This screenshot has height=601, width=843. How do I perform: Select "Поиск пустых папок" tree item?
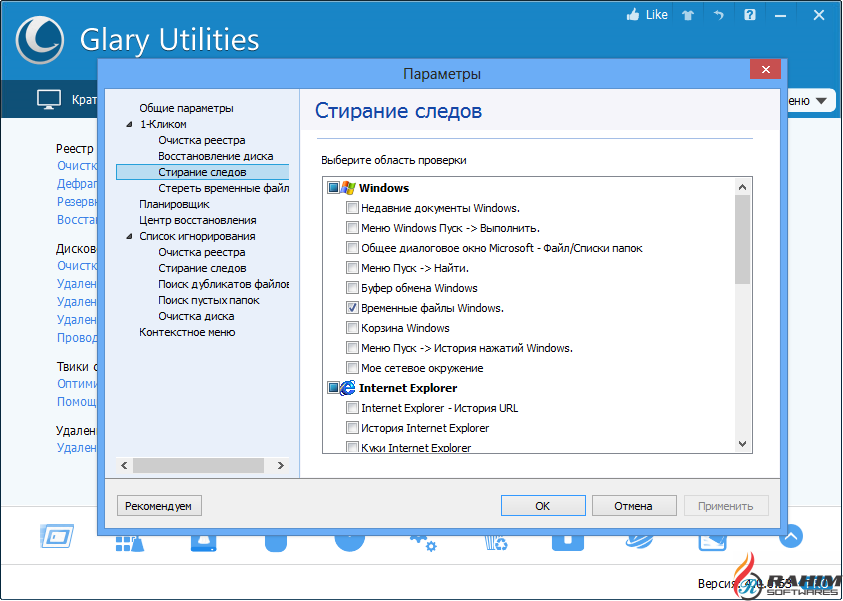coord(209,300)
